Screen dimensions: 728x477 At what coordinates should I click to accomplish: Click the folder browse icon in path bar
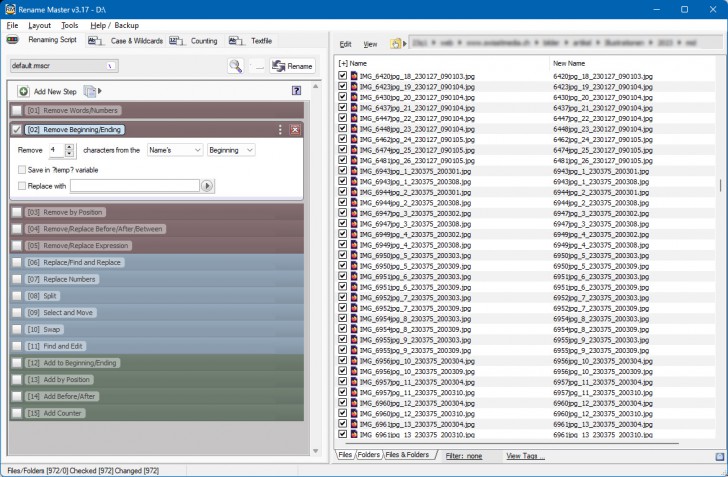(x=396, y=44)
